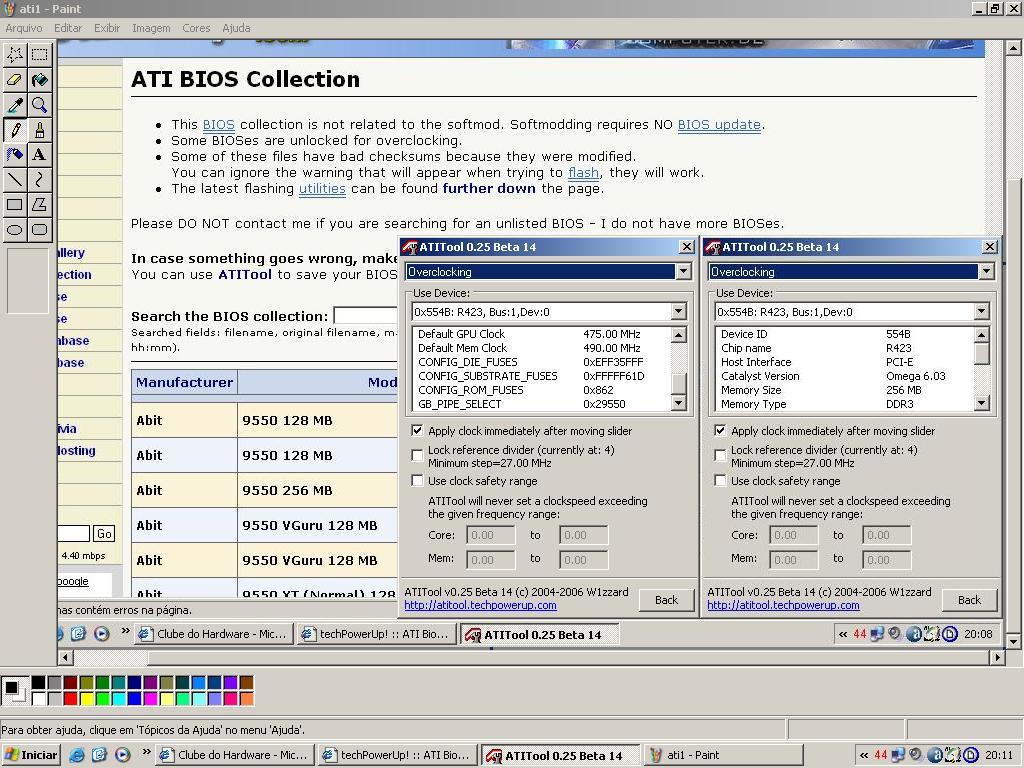Pick the Polygon shape tool
Image resolution: width=1024 pixels, height=768 pixels.
coord(40,204)
